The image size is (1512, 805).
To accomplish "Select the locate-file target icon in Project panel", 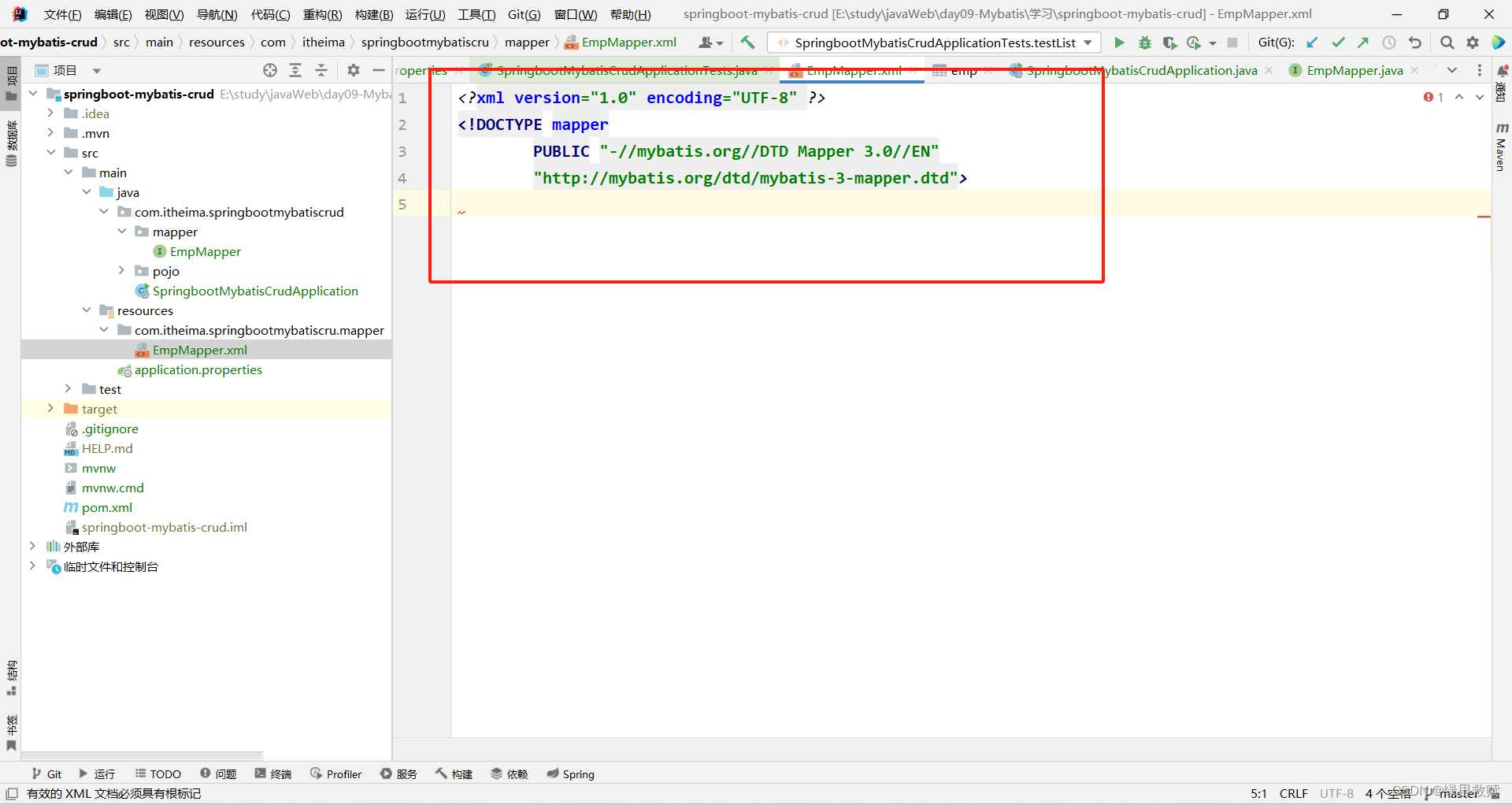I will point(269,70).
